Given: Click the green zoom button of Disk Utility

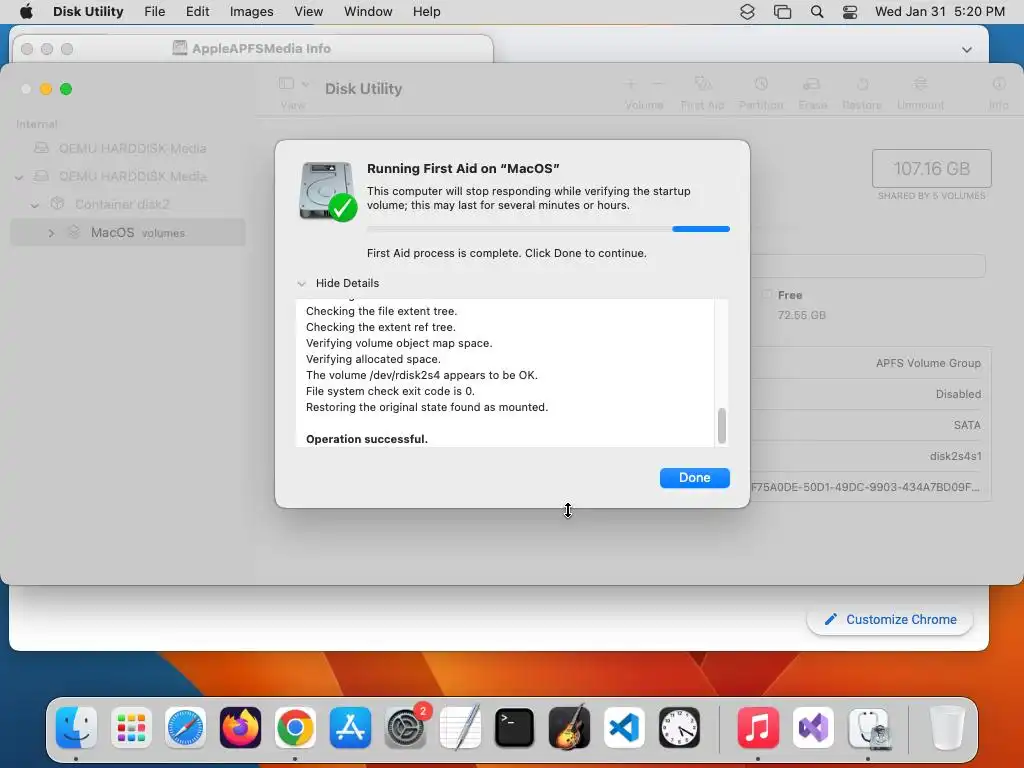Looking at the screenshot, I should 66,89.
